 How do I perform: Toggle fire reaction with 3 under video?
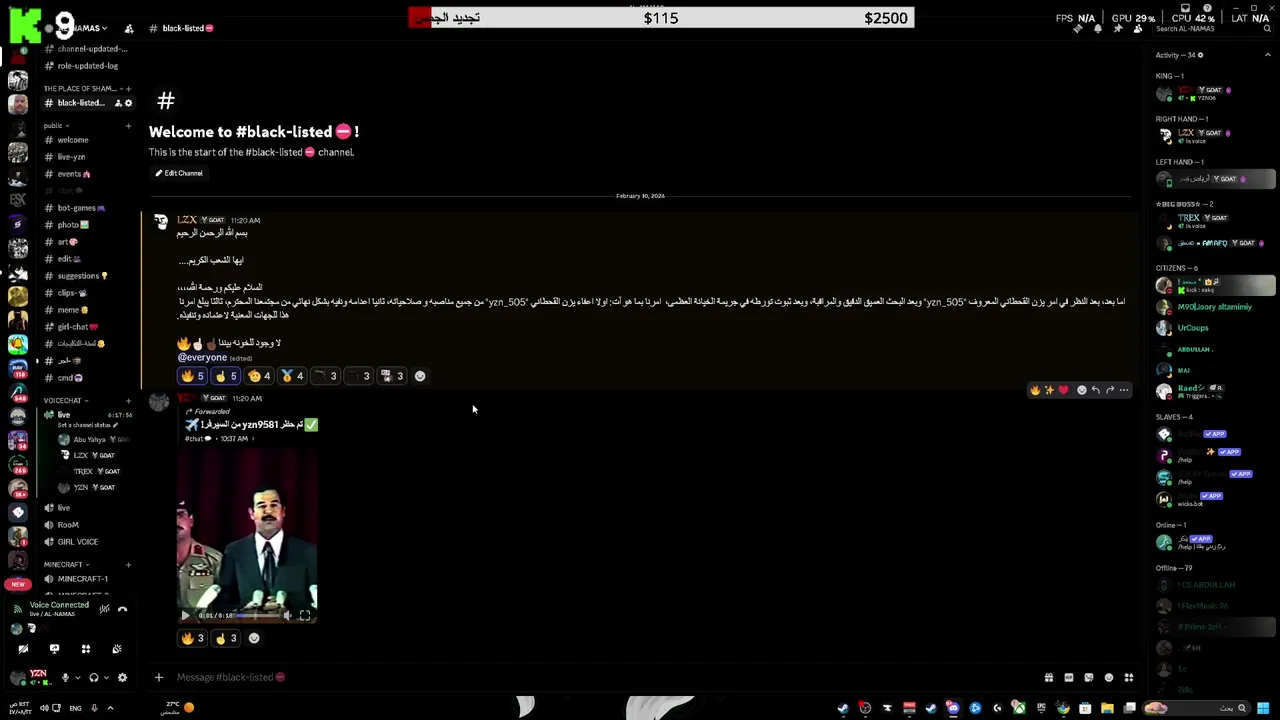(x=192, y=638)
